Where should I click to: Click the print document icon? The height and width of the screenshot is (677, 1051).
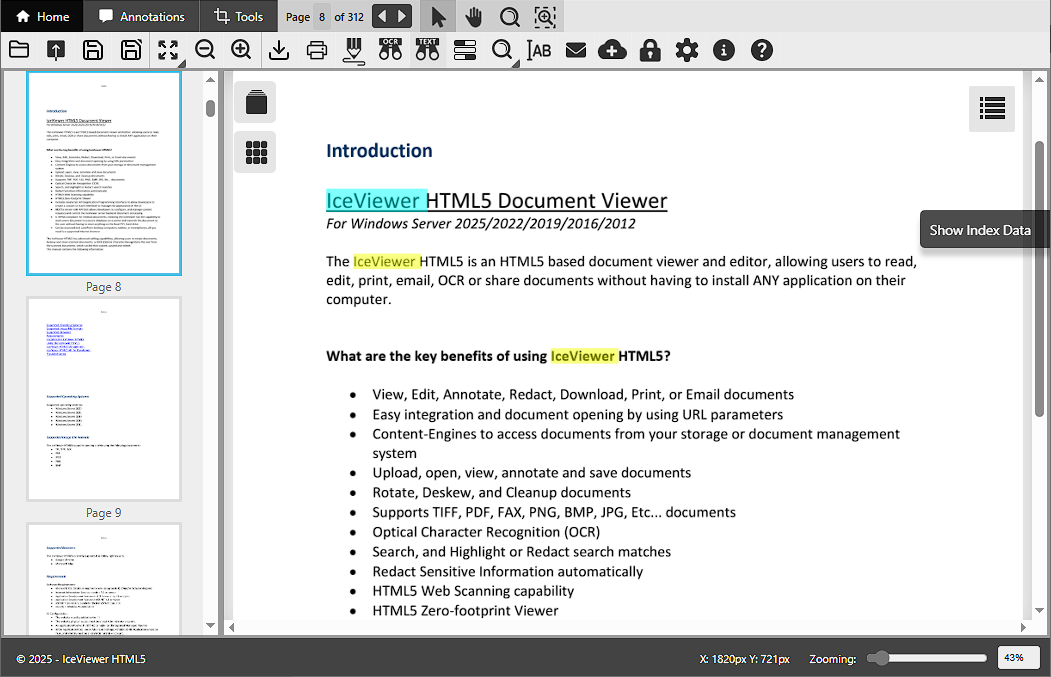pyautogui.click(x=317, y=50)
